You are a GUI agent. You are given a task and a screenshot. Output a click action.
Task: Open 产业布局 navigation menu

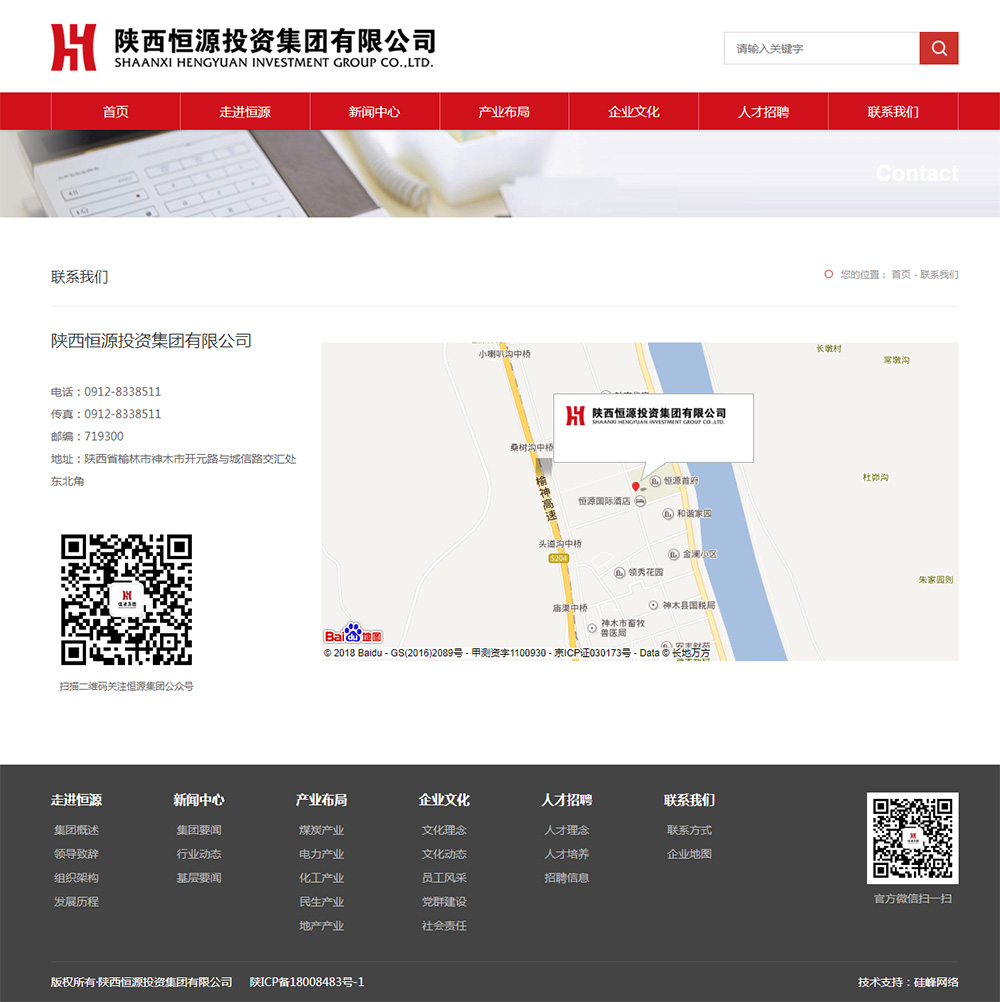(504, 112)
